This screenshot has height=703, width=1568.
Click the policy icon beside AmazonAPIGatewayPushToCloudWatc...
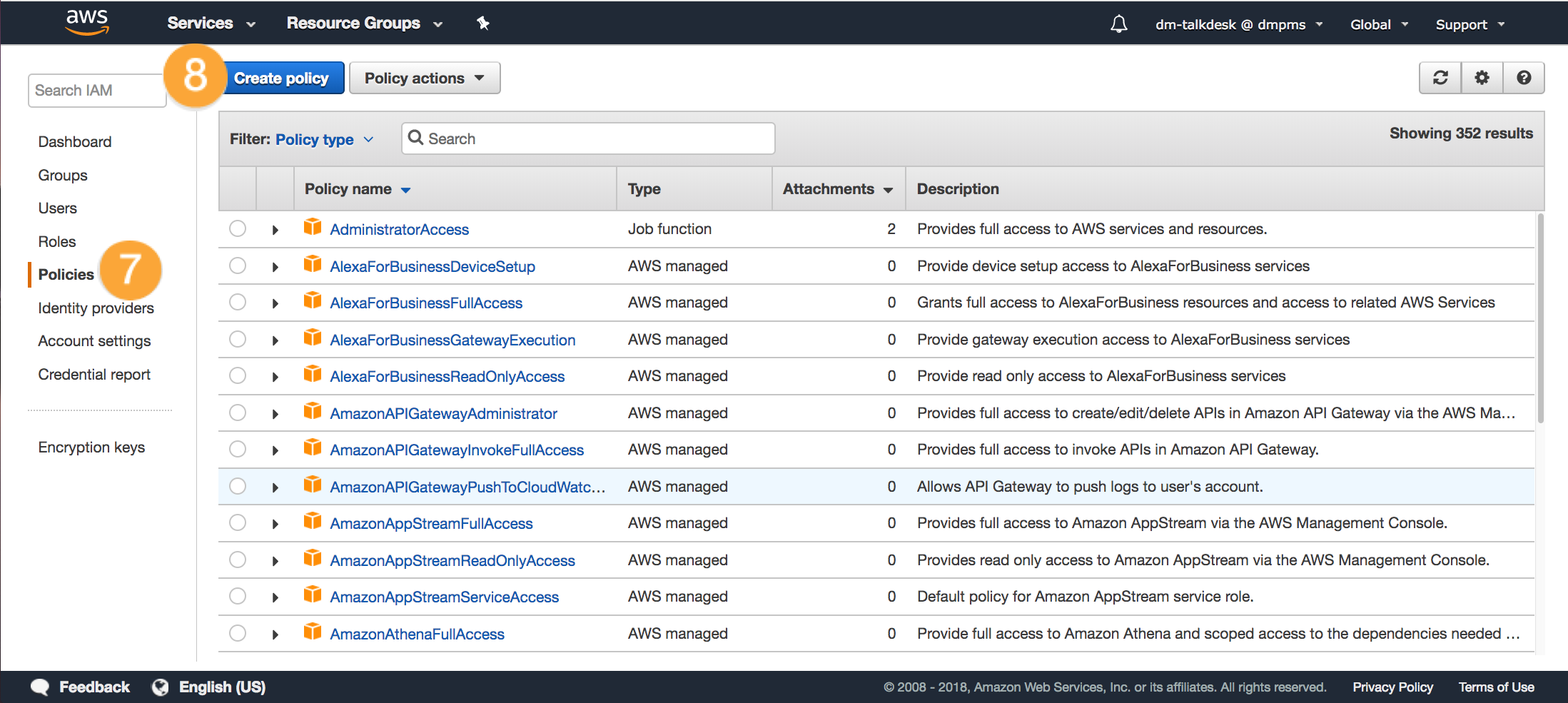313,485
